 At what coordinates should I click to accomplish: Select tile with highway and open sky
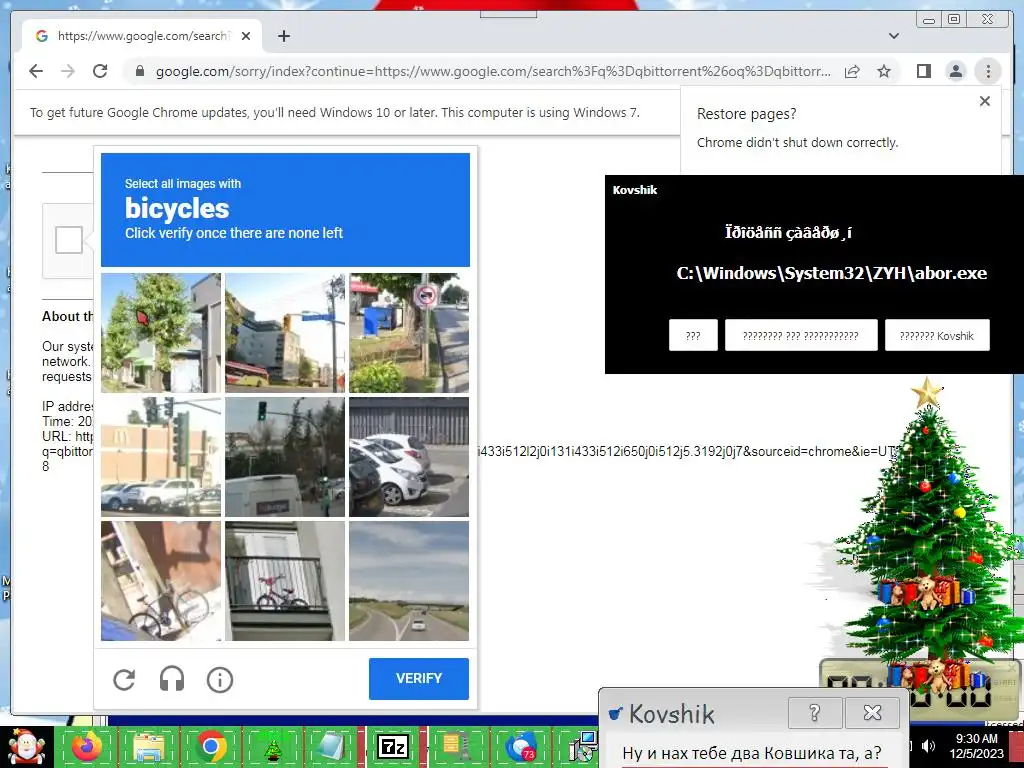(409, 581)
